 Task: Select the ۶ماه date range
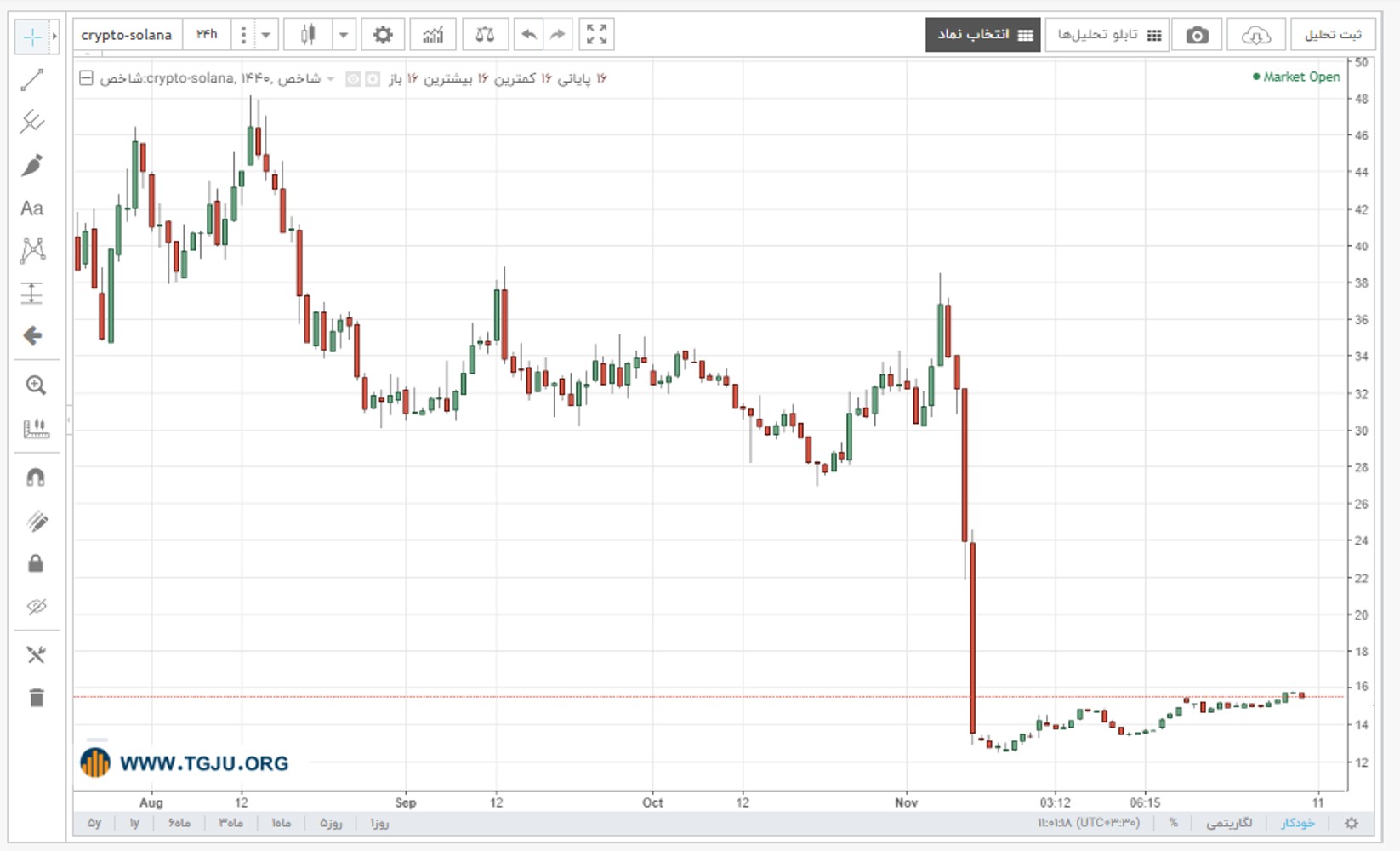click(179, 823)
